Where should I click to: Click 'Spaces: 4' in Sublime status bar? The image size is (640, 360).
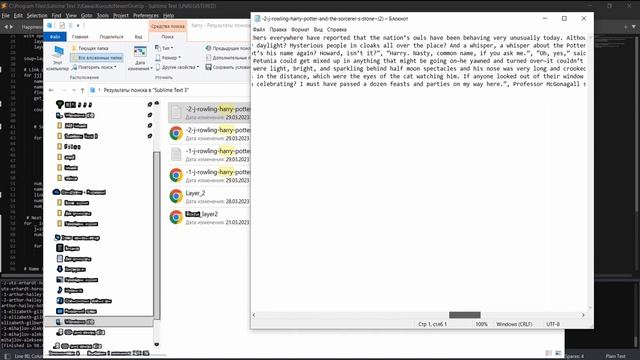pyautogui.click(x=575, y=356)
